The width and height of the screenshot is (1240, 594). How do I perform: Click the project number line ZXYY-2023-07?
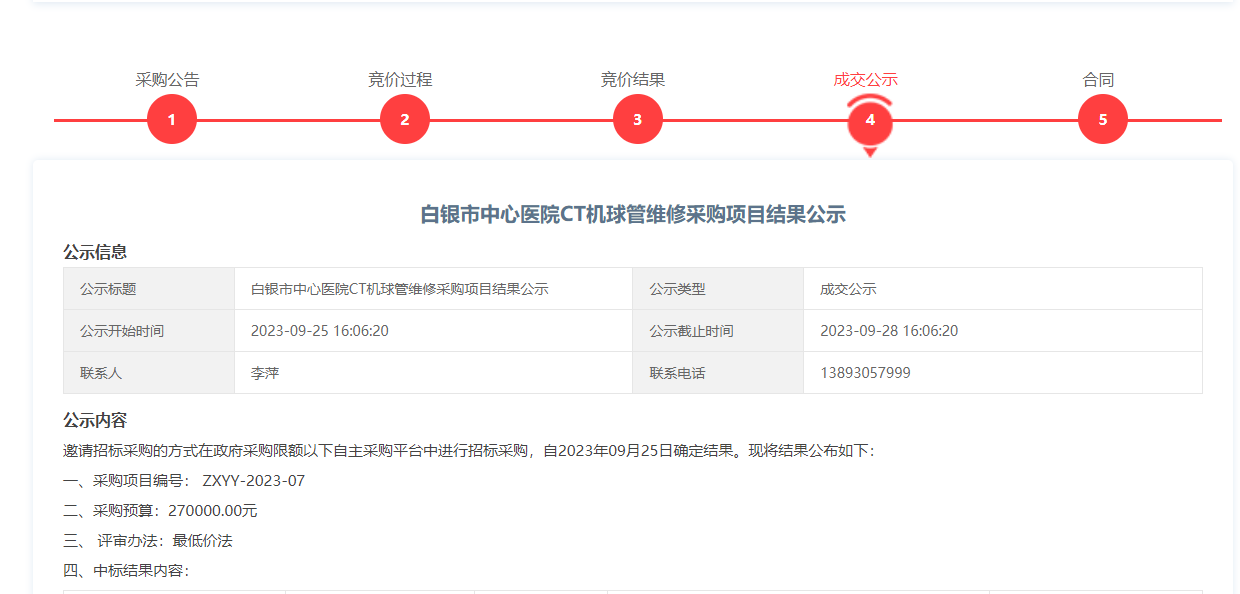click(x=184, y=481)
